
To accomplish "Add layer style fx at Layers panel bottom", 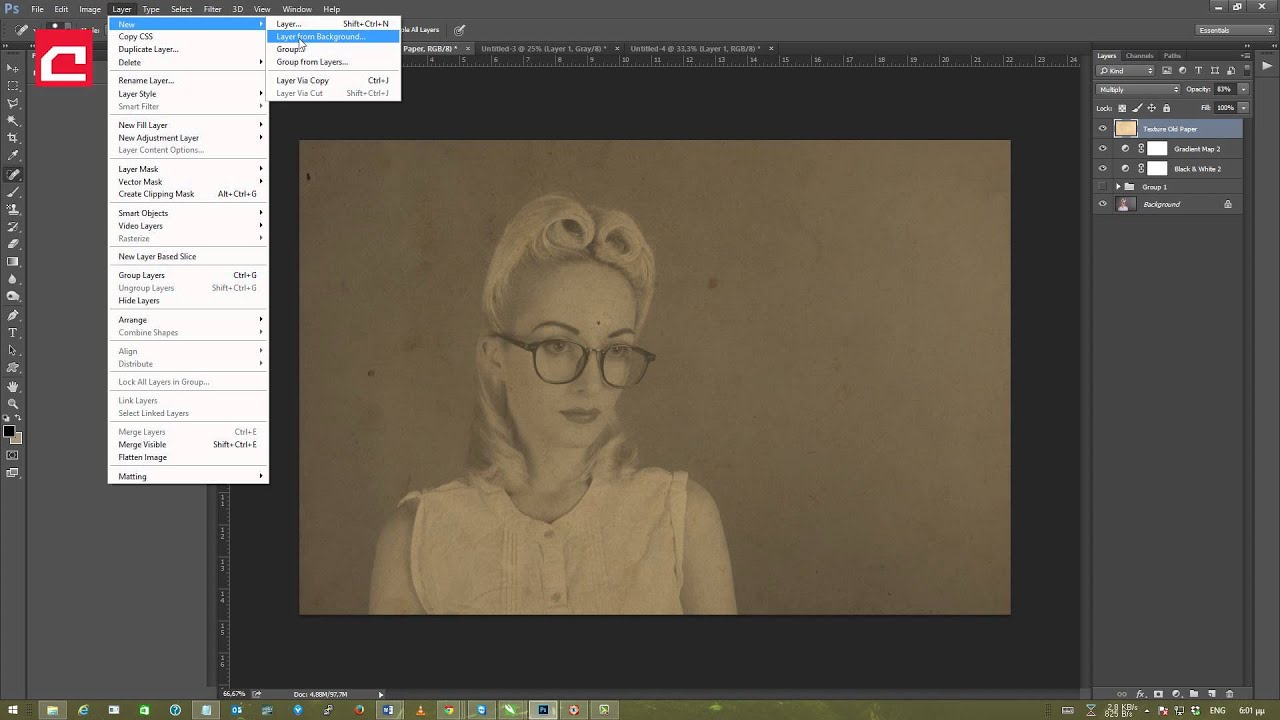I will [1140, 694].
